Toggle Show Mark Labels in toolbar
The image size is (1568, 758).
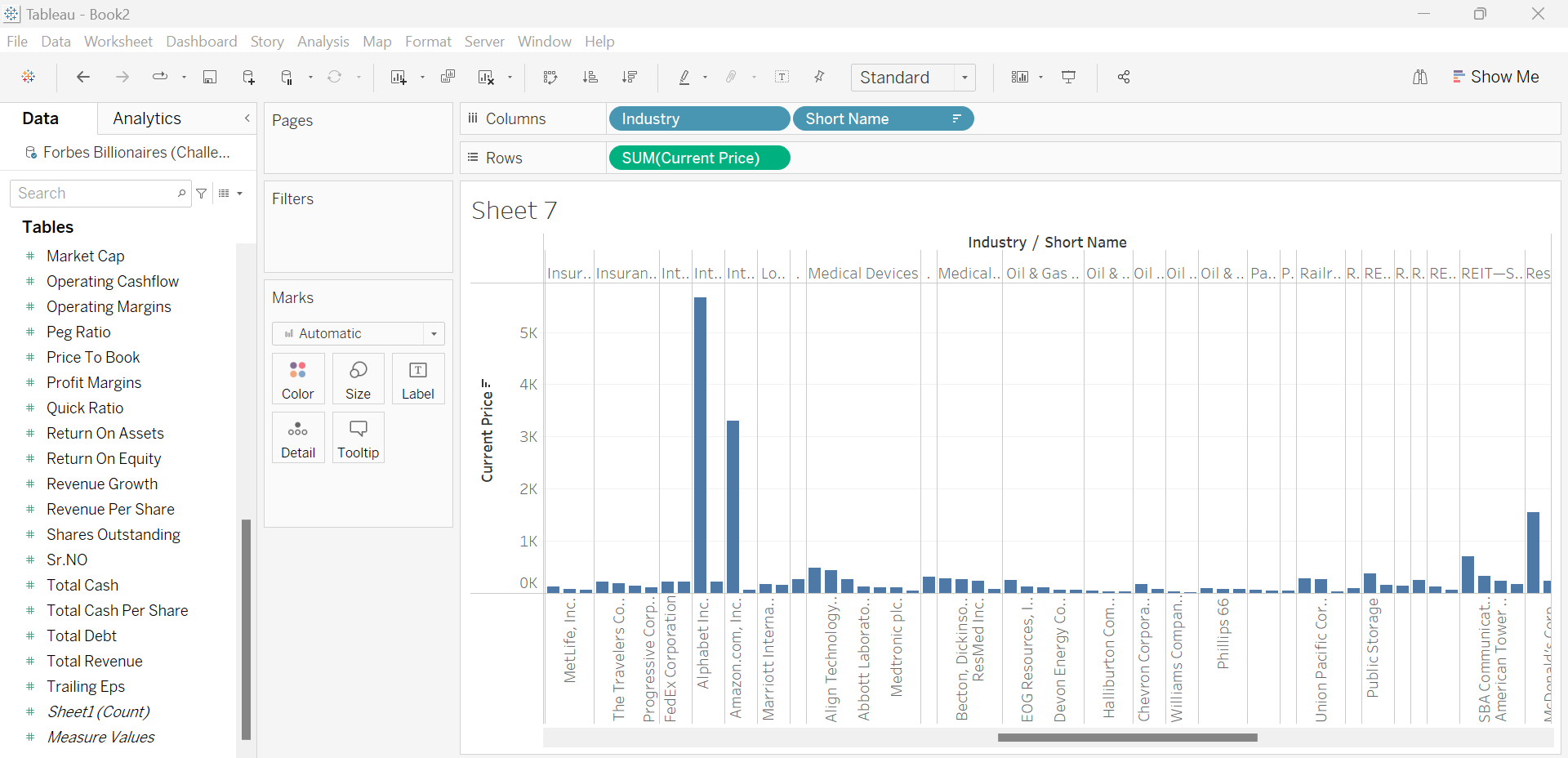[x=782, y=77]
